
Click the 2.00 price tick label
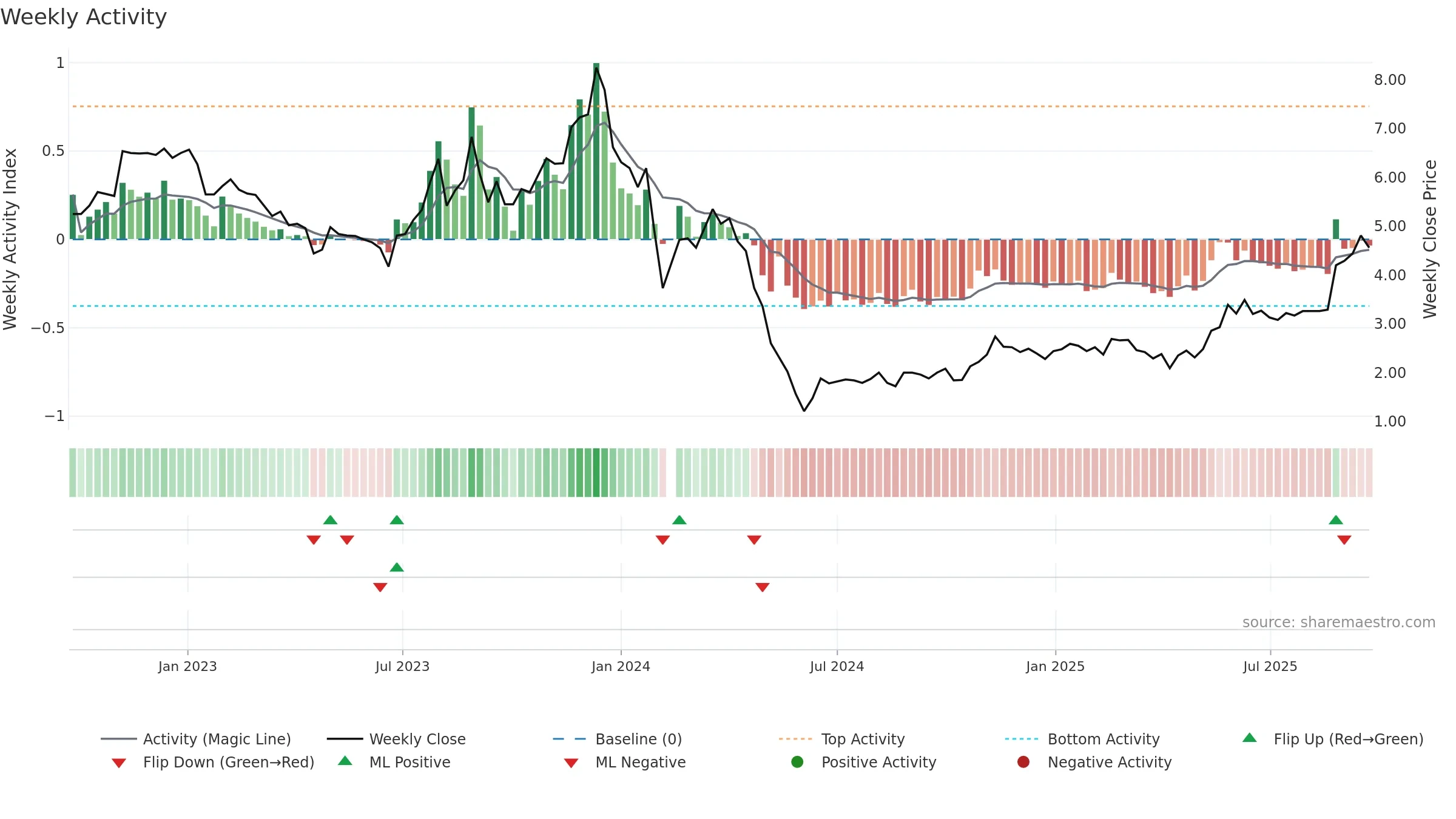1390,372
